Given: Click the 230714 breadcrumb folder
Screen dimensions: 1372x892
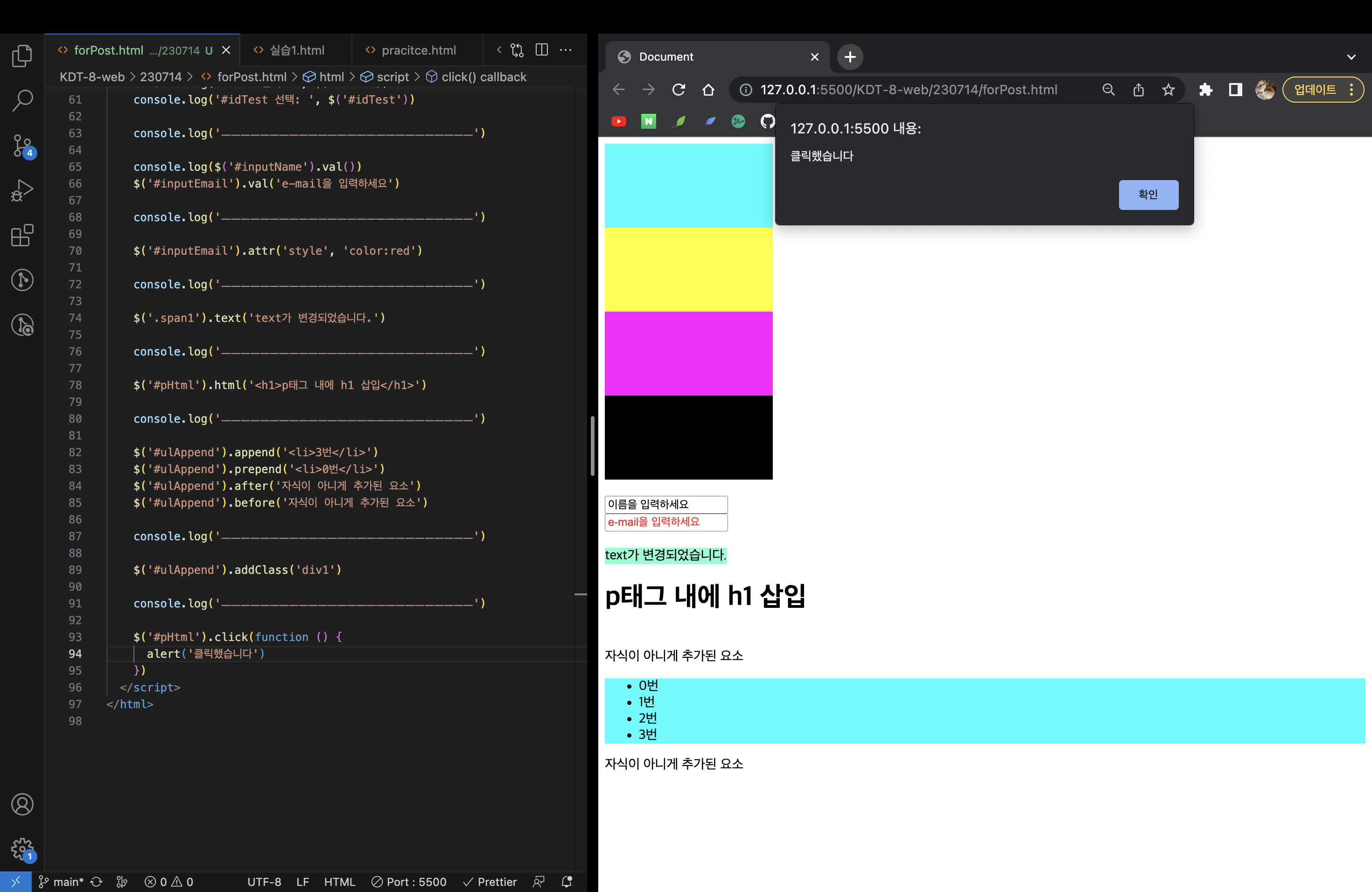Looking at the screenshot, I should (x=161, y=77).
